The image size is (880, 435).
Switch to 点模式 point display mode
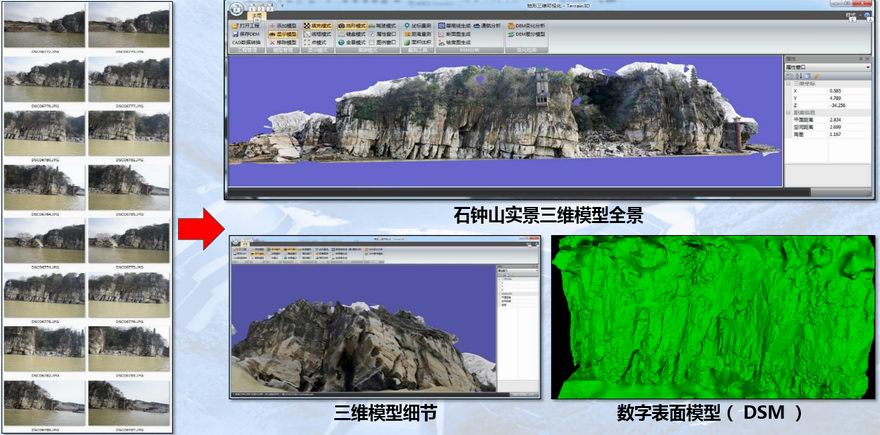click(x=314, y=42)
